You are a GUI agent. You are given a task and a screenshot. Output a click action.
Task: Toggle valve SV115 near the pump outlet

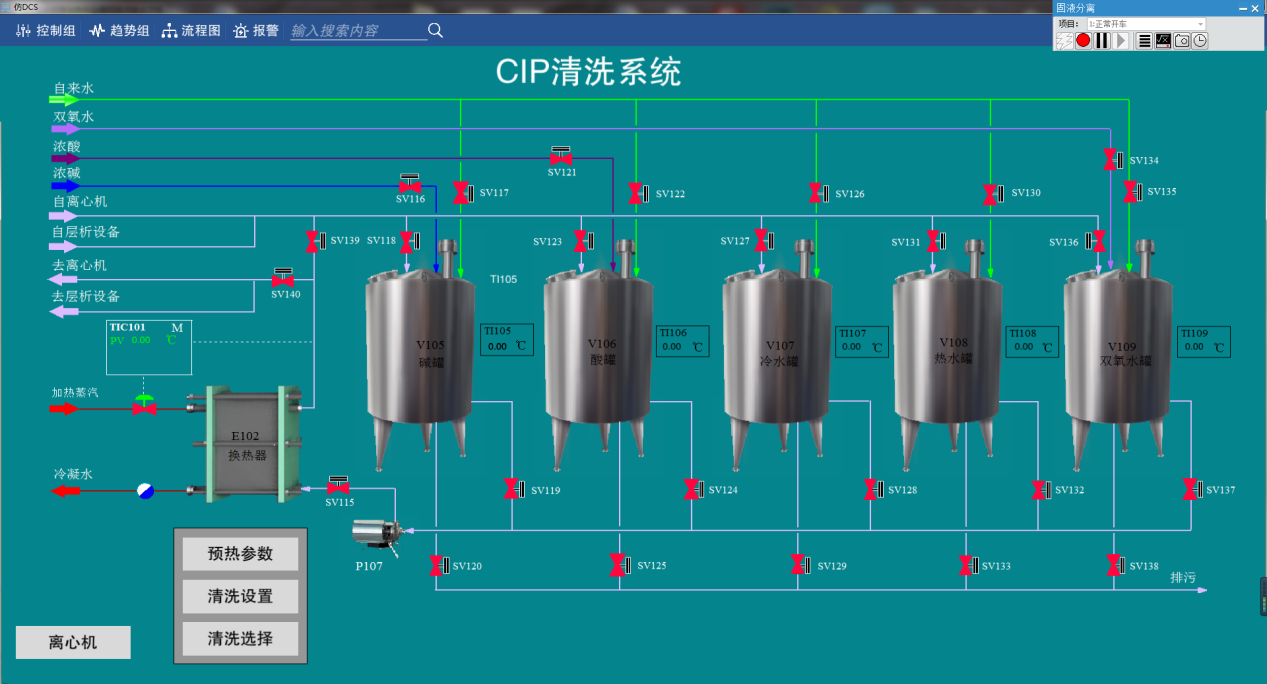click(339, 486)
